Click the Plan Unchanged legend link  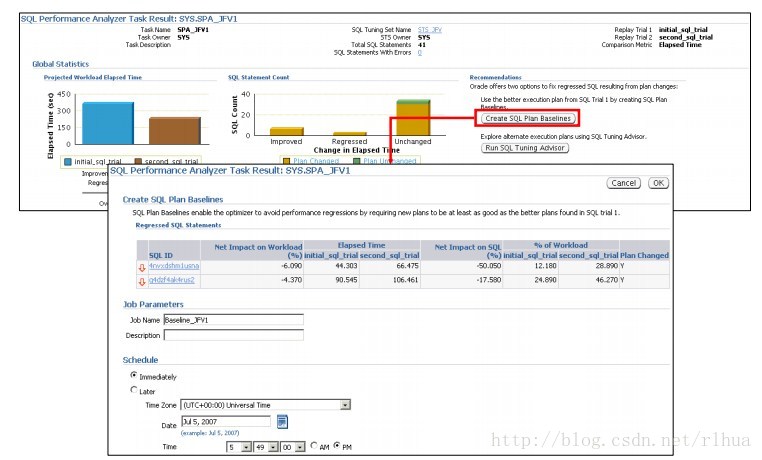pyautogui.click(x=390, y=161)
